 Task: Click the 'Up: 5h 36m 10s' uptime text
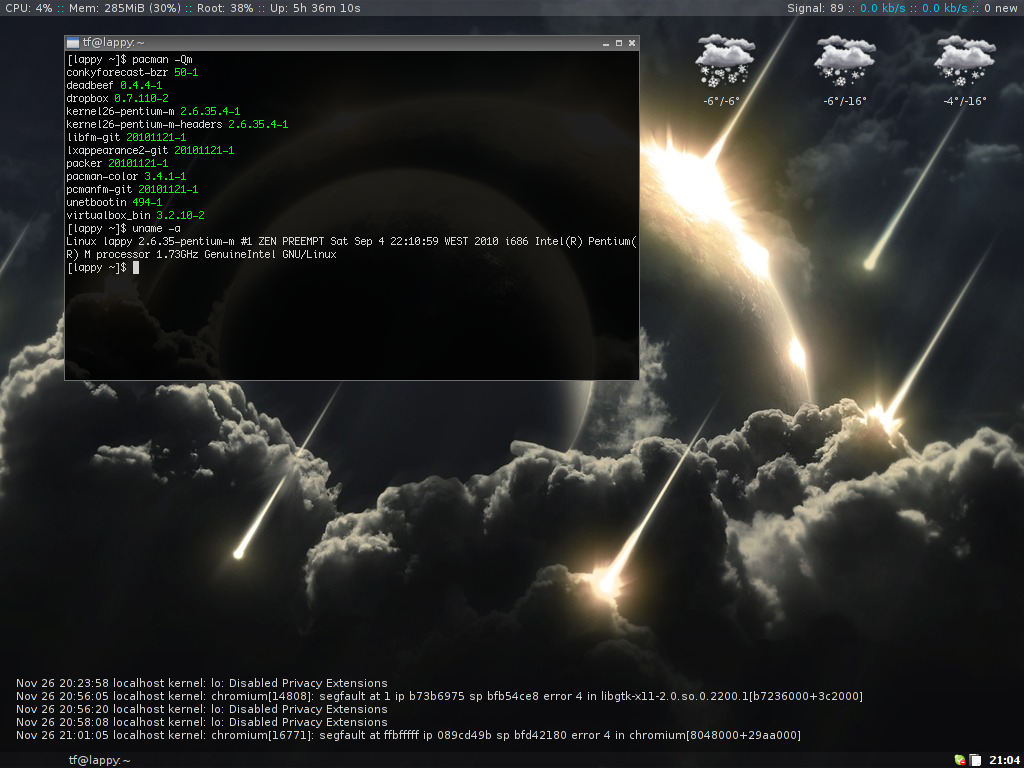[315, 8]
